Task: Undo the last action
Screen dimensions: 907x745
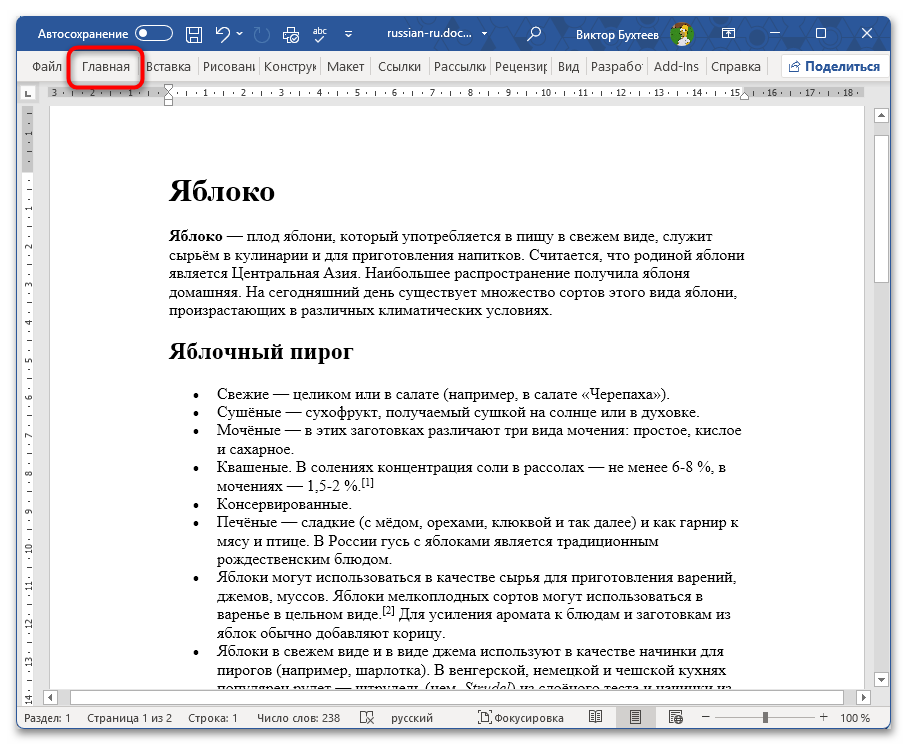Action: (x=223, y=34)
